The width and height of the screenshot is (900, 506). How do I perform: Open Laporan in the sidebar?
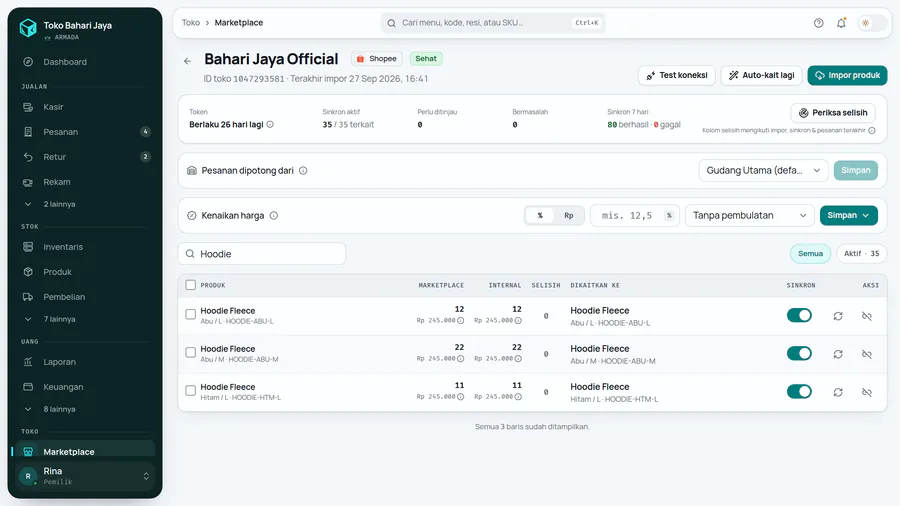click(84, 362)
